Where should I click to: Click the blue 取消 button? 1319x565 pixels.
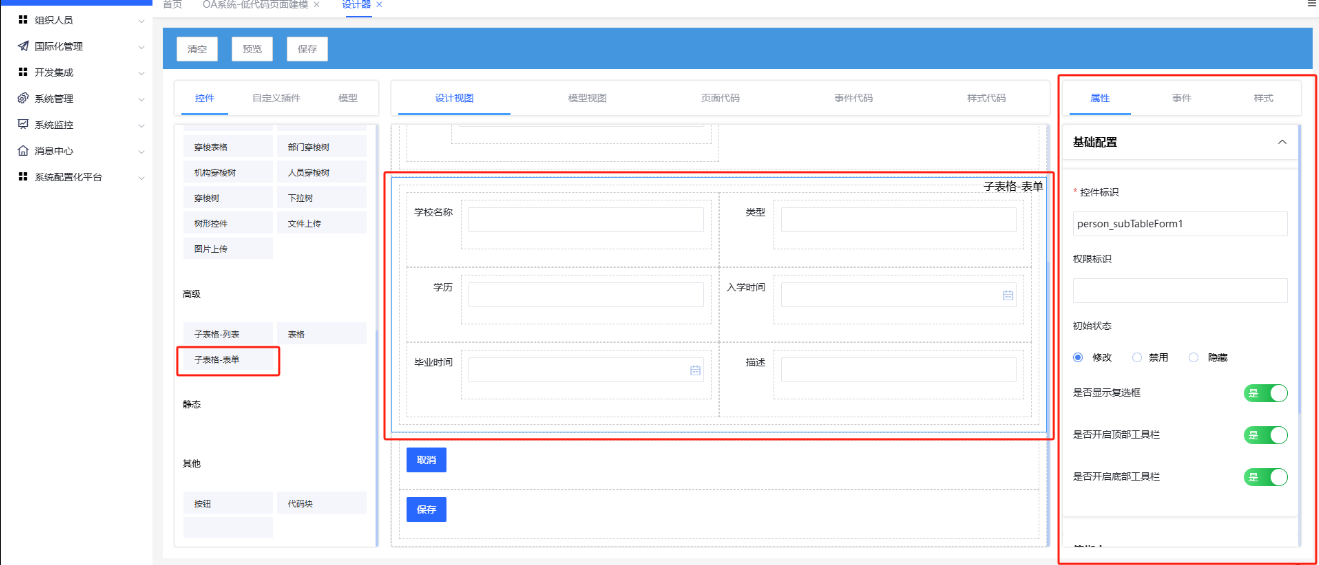(x=426, y=460)
